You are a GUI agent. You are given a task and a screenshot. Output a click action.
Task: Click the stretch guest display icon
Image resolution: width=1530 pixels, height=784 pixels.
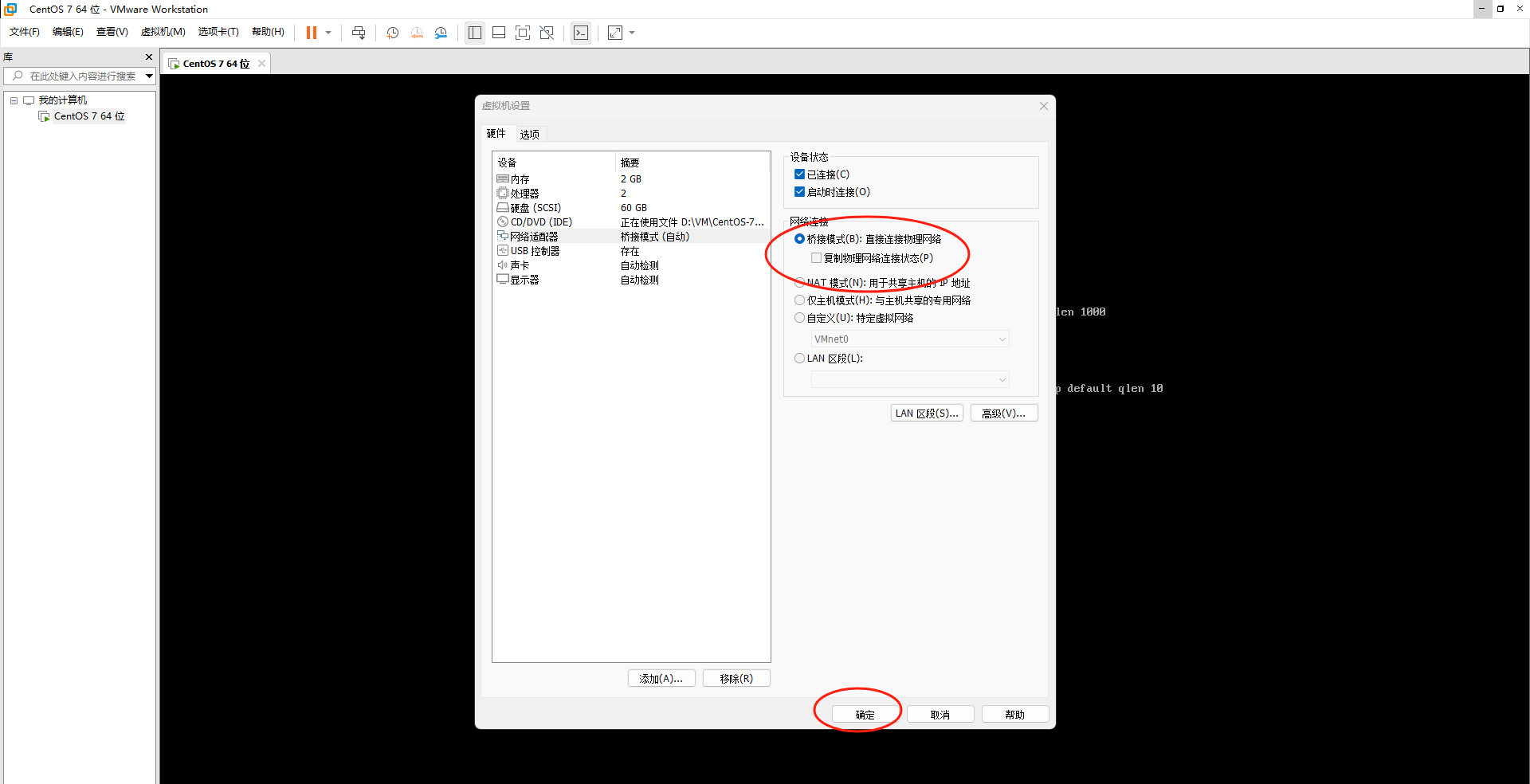pos(615,33)
